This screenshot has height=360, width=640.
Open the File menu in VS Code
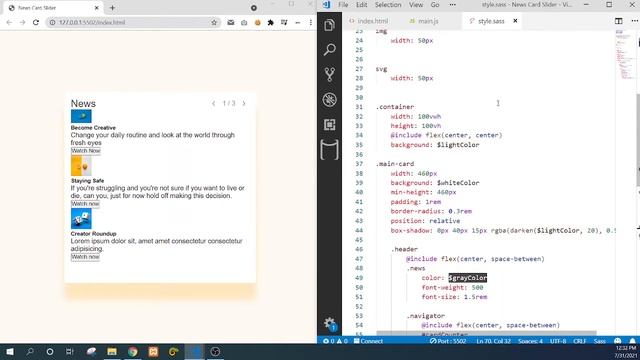343,5
